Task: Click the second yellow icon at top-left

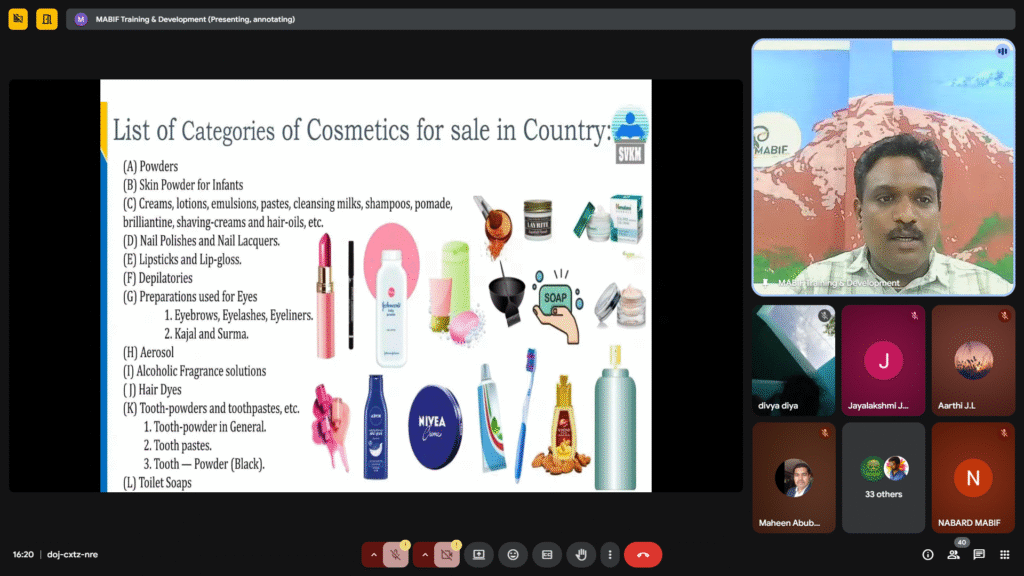Action: click(47, 19)
